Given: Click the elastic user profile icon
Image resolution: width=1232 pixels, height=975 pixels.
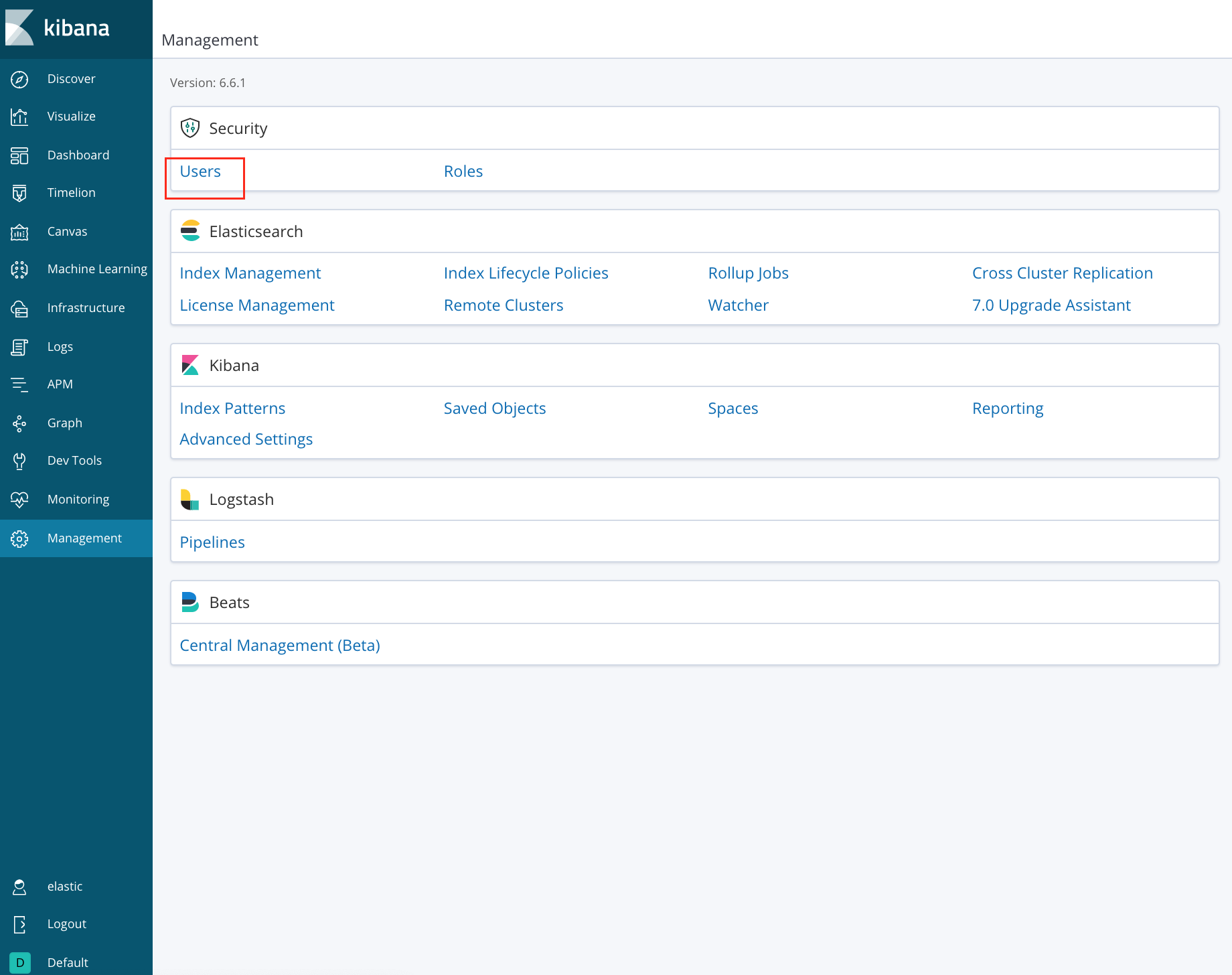Looking at the screenshot, I should point(19,887).
